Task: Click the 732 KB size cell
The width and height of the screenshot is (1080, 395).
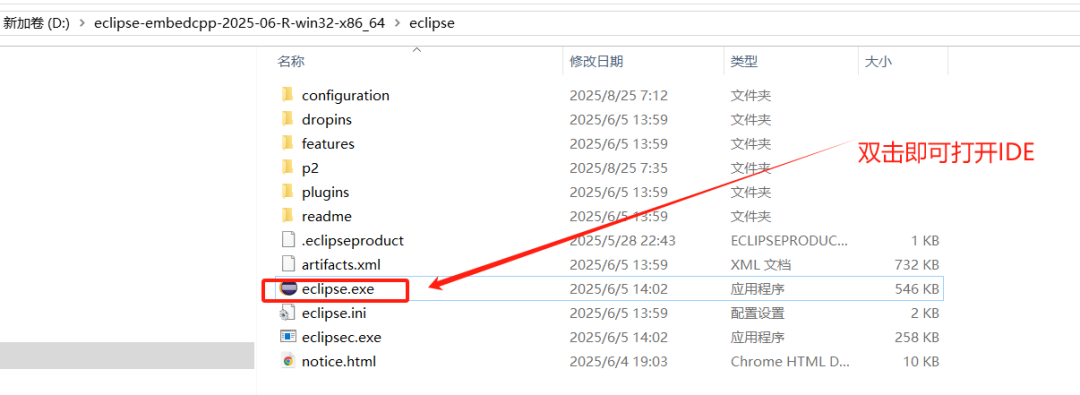Action: [917, 264]
